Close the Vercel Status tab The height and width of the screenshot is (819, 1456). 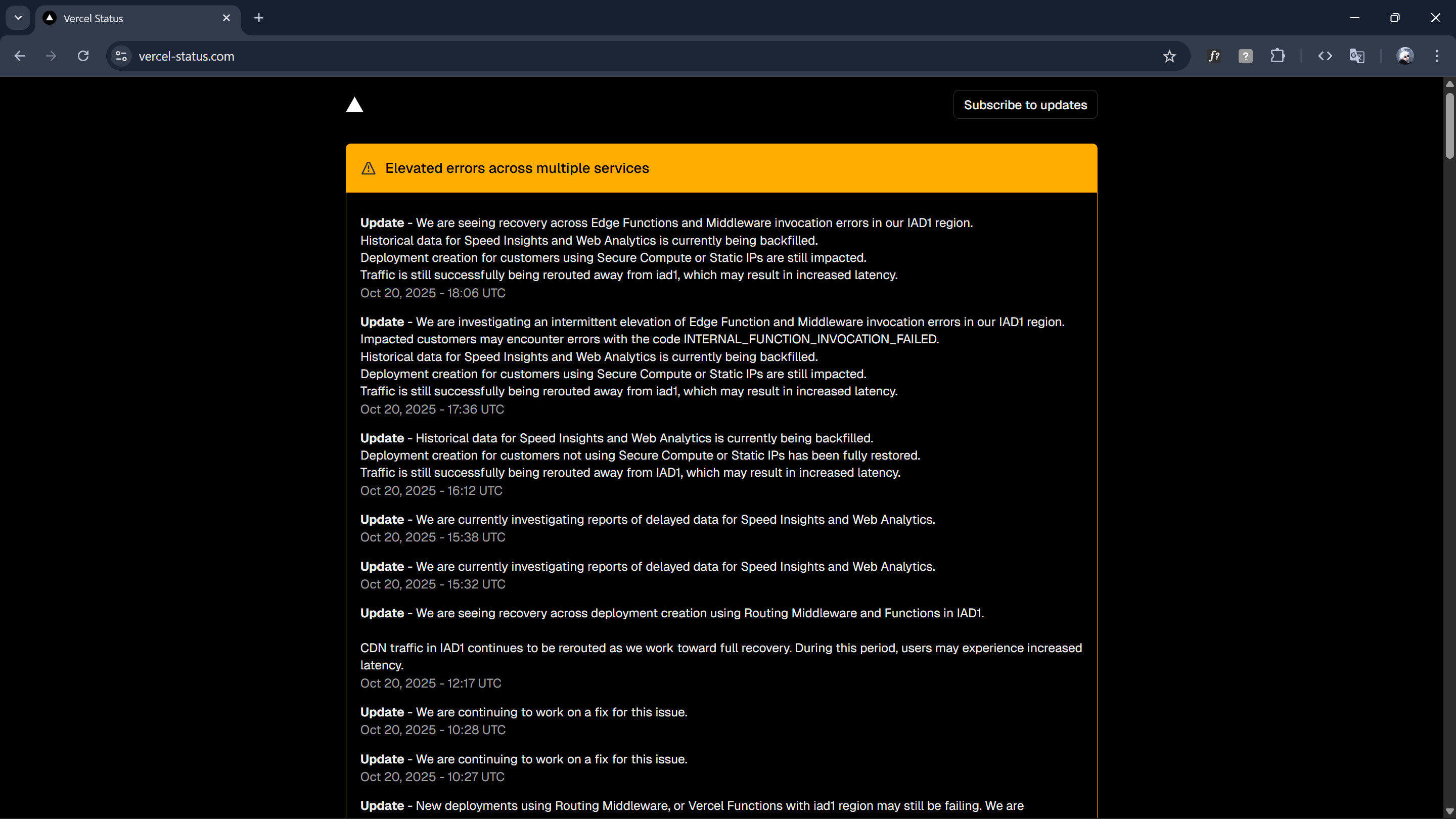pyautogui.click(x=226, y=18)
